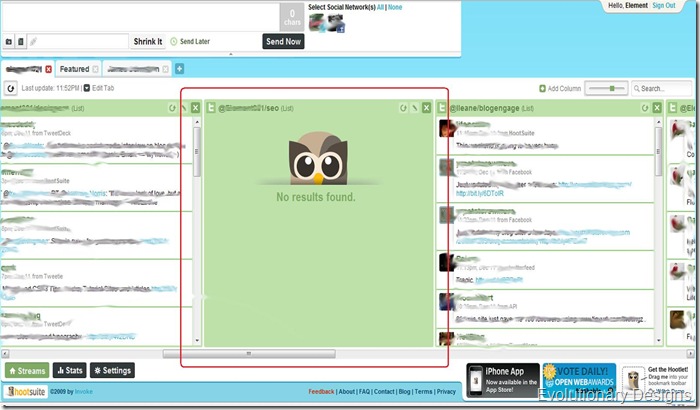Click the iPhone App banner
Image resolution: width=700 pixels, height=410 pixels.
coord(503,380)
